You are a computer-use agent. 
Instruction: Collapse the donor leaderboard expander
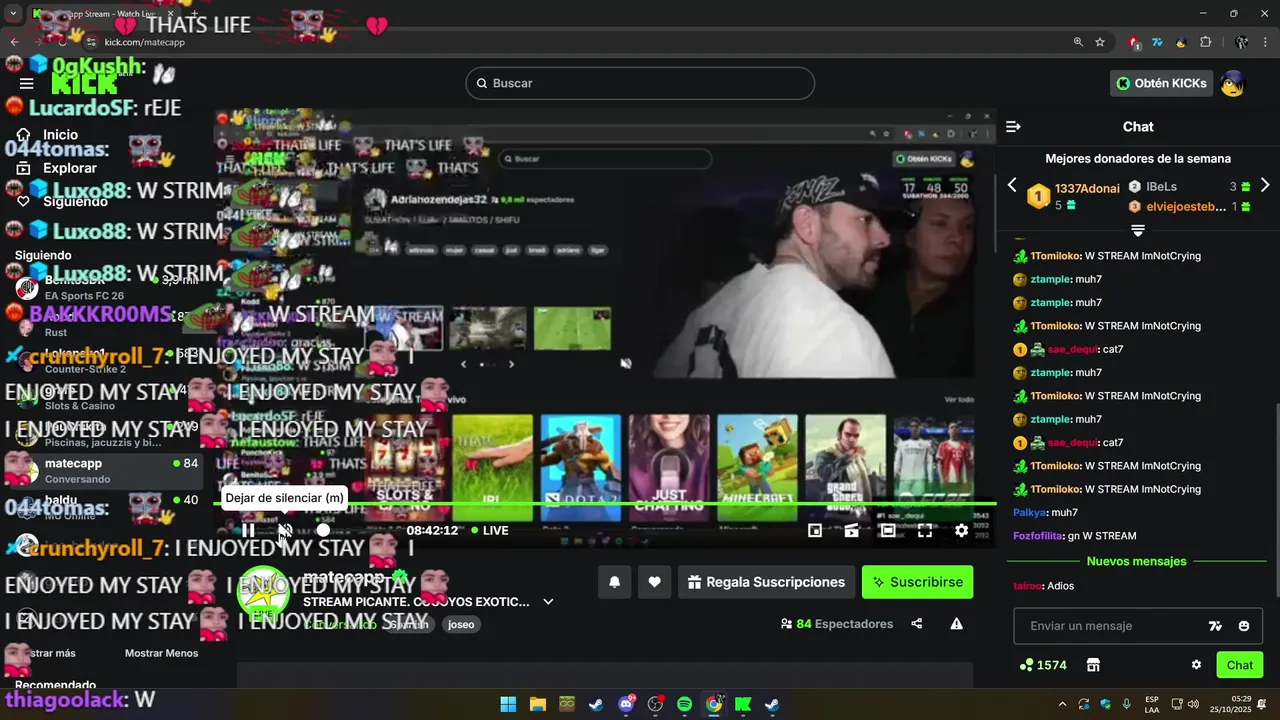tap(1138, 230)
